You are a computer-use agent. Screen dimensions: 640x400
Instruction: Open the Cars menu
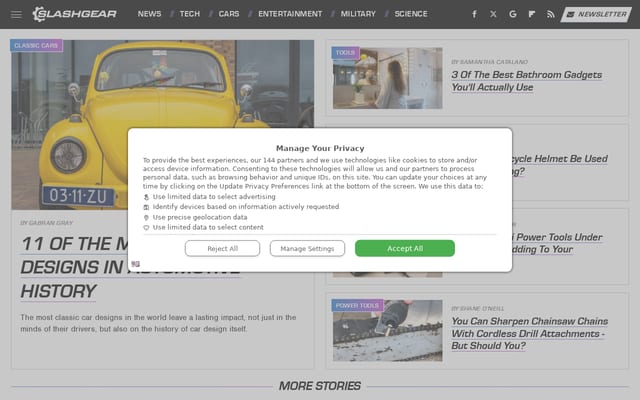tap(229, 14)
